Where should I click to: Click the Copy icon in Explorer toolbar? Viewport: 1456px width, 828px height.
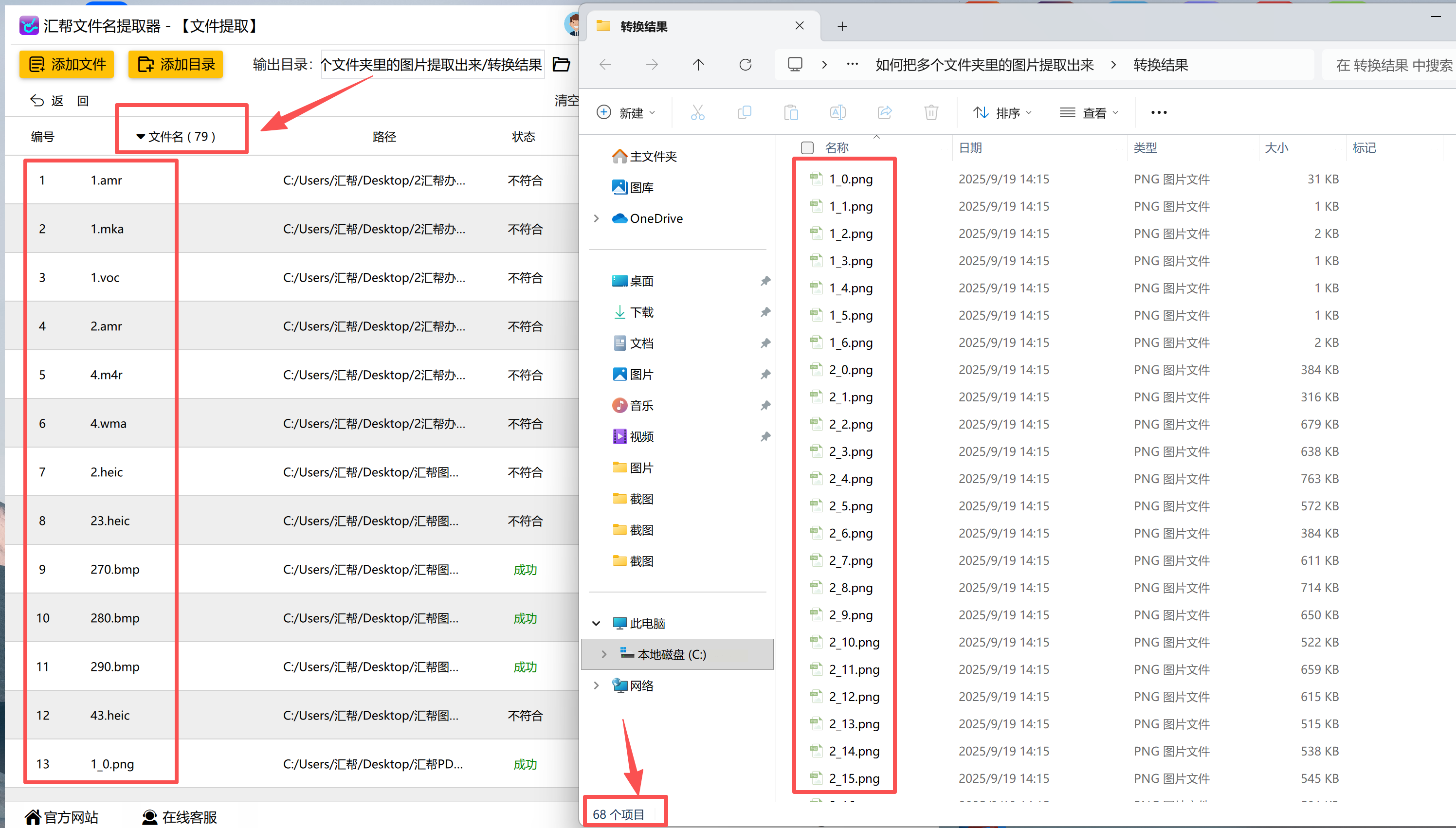pyautogui.click(x=744, y=112)
